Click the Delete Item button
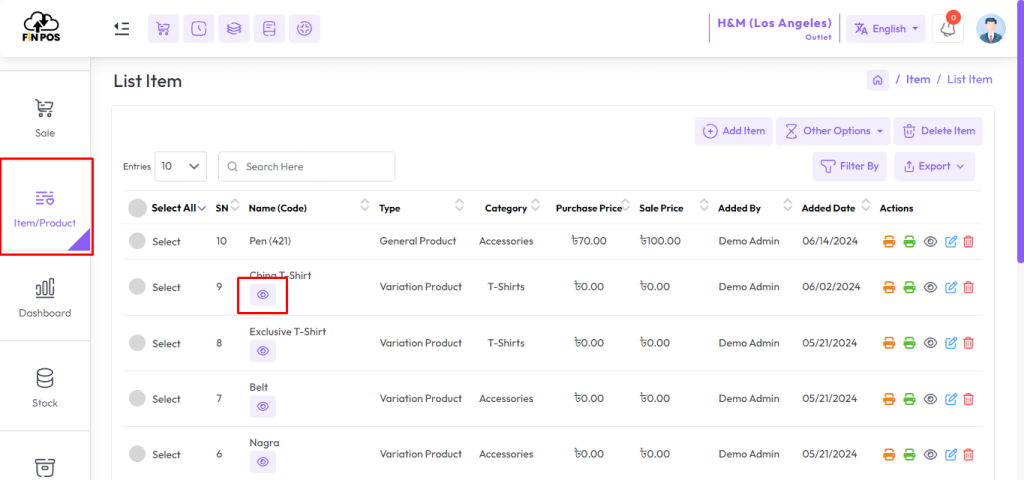The height and width of the screenshot is (480, 1024). pos(938,131)
